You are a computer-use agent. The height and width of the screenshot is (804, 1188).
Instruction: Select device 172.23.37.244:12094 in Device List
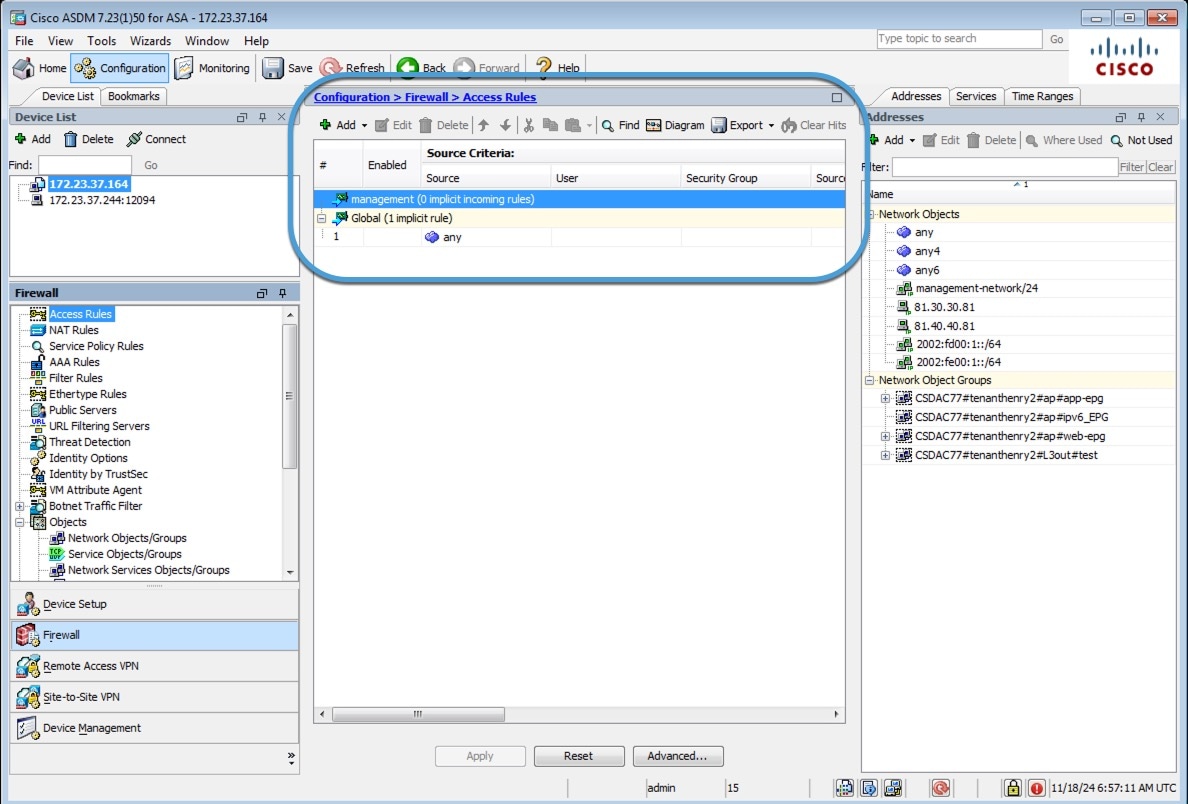tap(102, 201)
